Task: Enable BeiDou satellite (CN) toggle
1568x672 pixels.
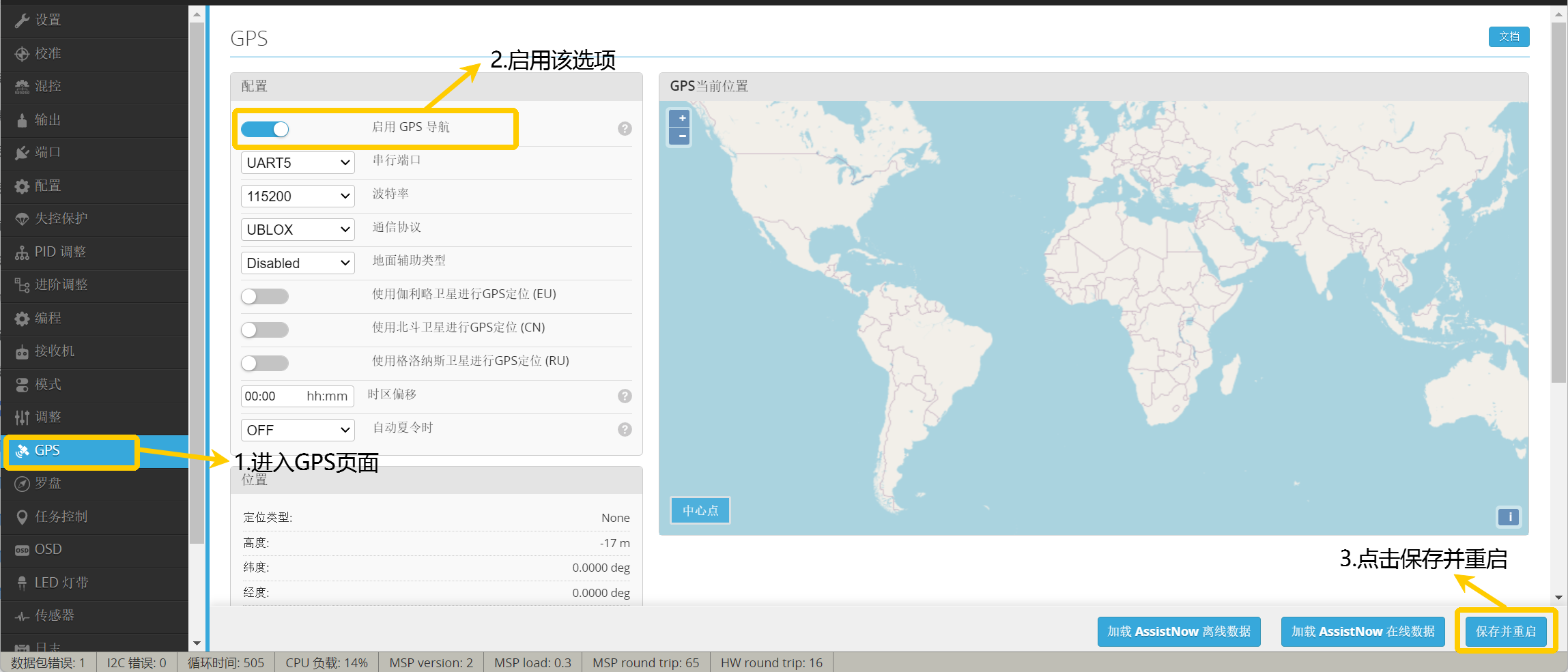Action: [265, 330]
